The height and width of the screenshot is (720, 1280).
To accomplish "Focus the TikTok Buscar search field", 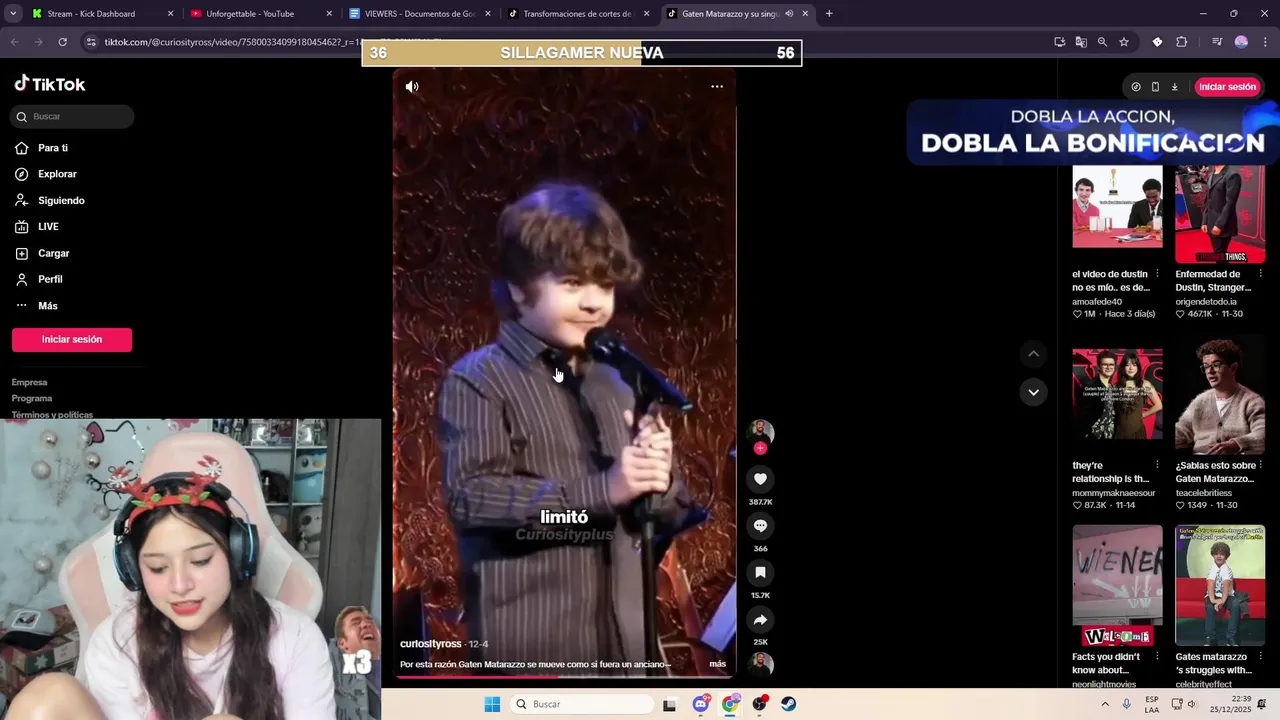I will [73, 117].
